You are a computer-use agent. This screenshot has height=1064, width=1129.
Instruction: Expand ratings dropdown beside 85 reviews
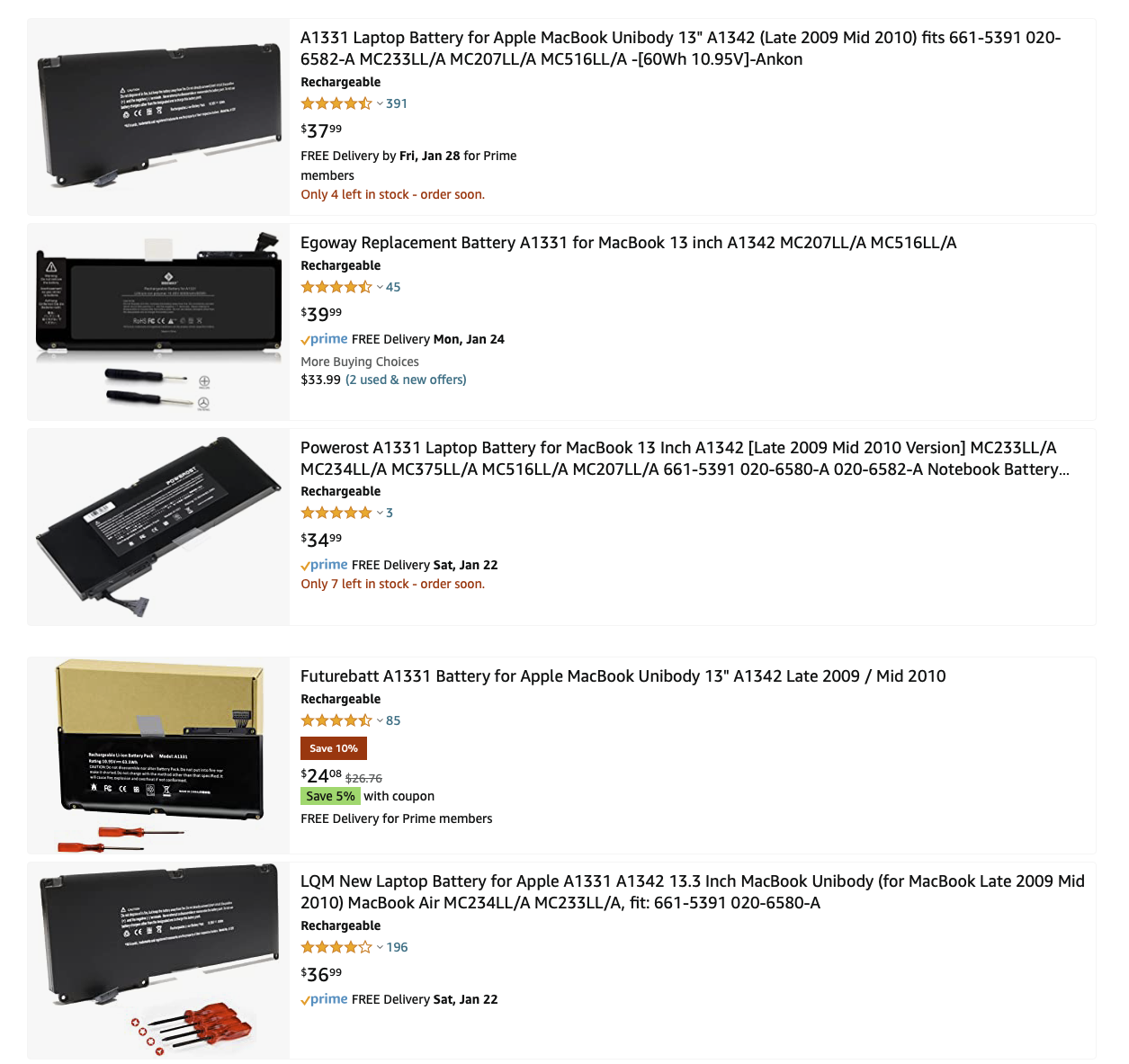coord(380,720)
